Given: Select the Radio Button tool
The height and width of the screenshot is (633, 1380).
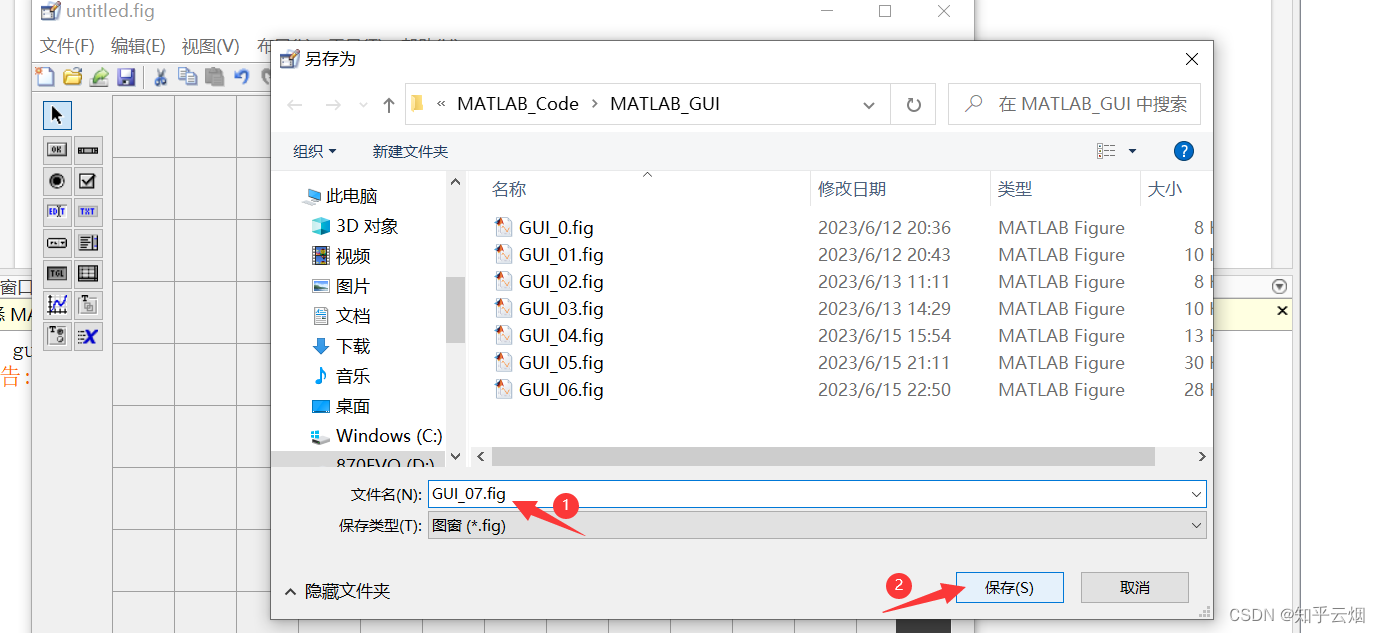Looking at the screenshot, I should 57,181.
